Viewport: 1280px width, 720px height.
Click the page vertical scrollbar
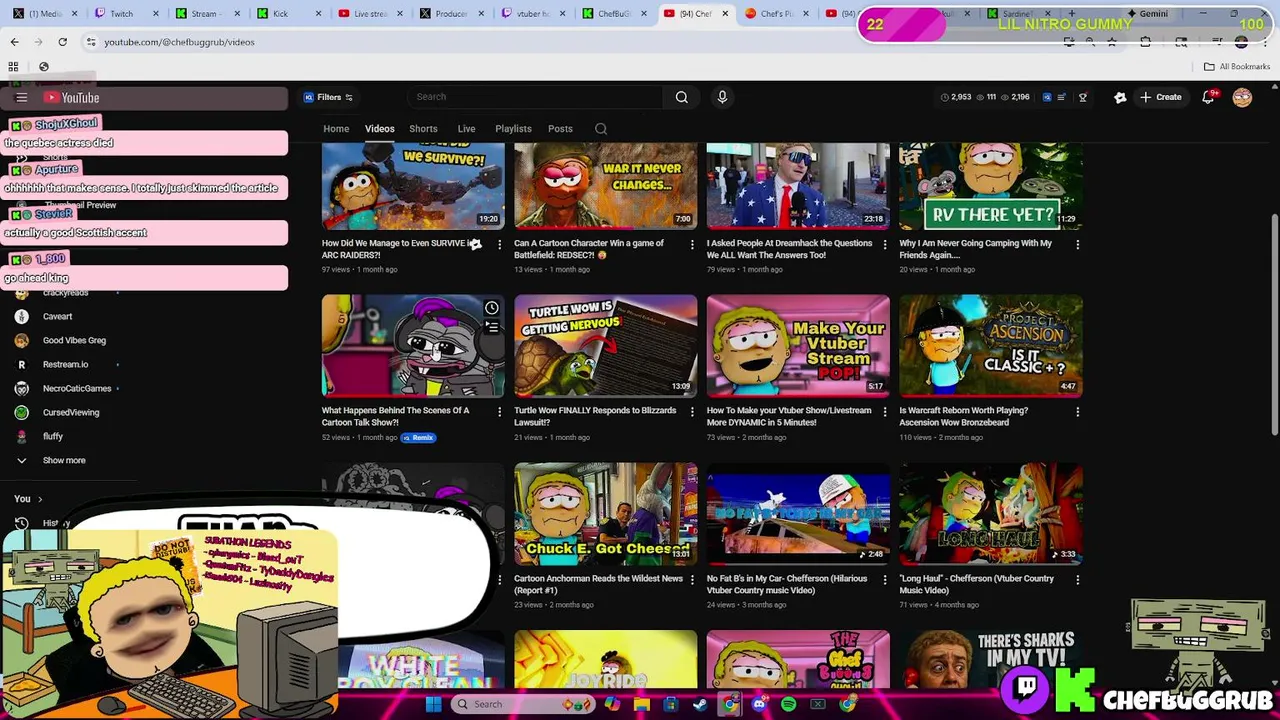point(1274,325)
